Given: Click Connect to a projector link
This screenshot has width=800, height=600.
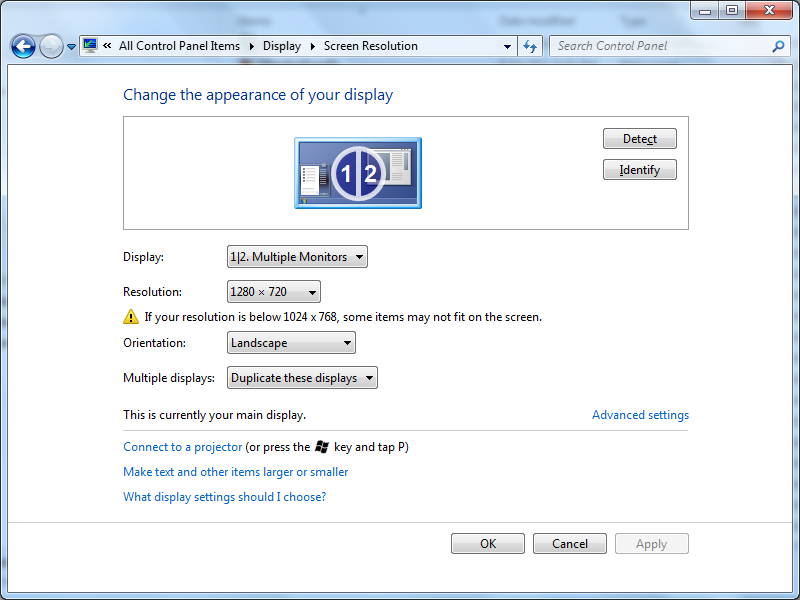Looking at the screenshot, I should (183, 447).
